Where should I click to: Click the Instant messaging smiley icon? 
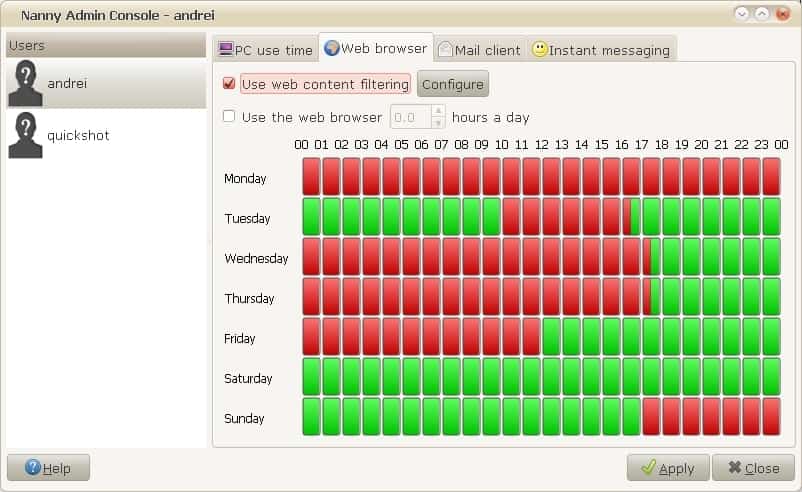(540, 49)
